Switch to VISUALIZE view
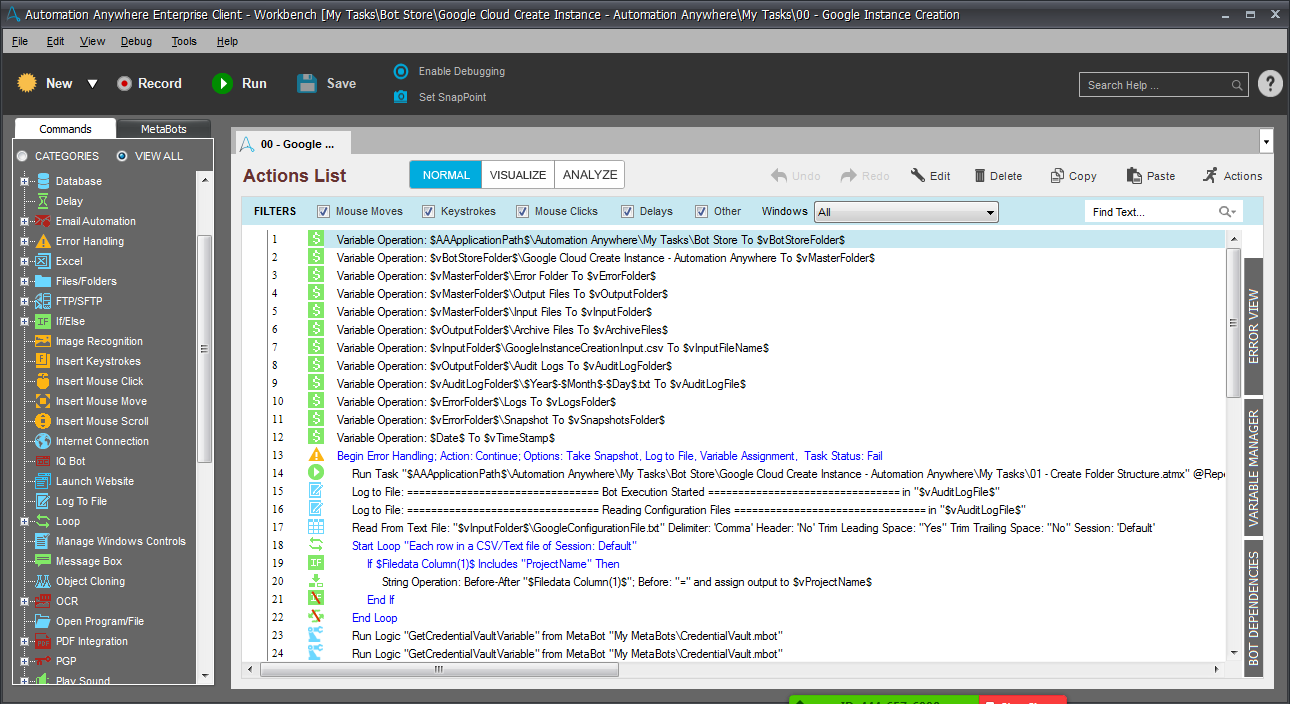Viewport: 1290px width, 704px height. [x=518, y=175]
